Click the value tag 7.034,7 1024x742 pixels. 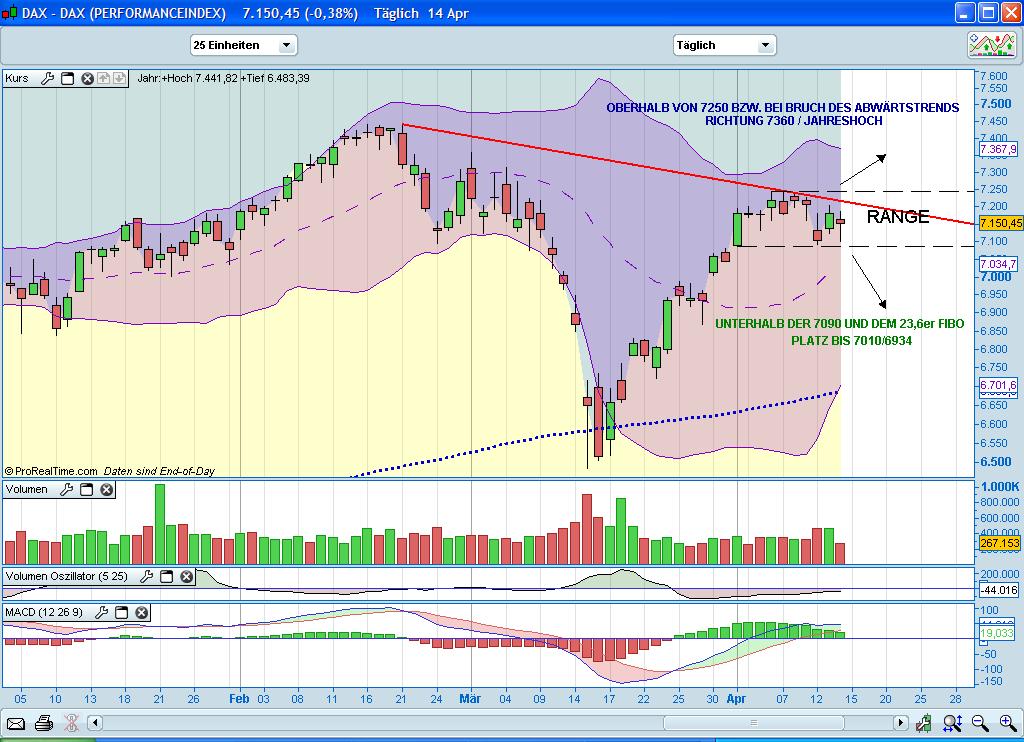click(x=999, y=264)
